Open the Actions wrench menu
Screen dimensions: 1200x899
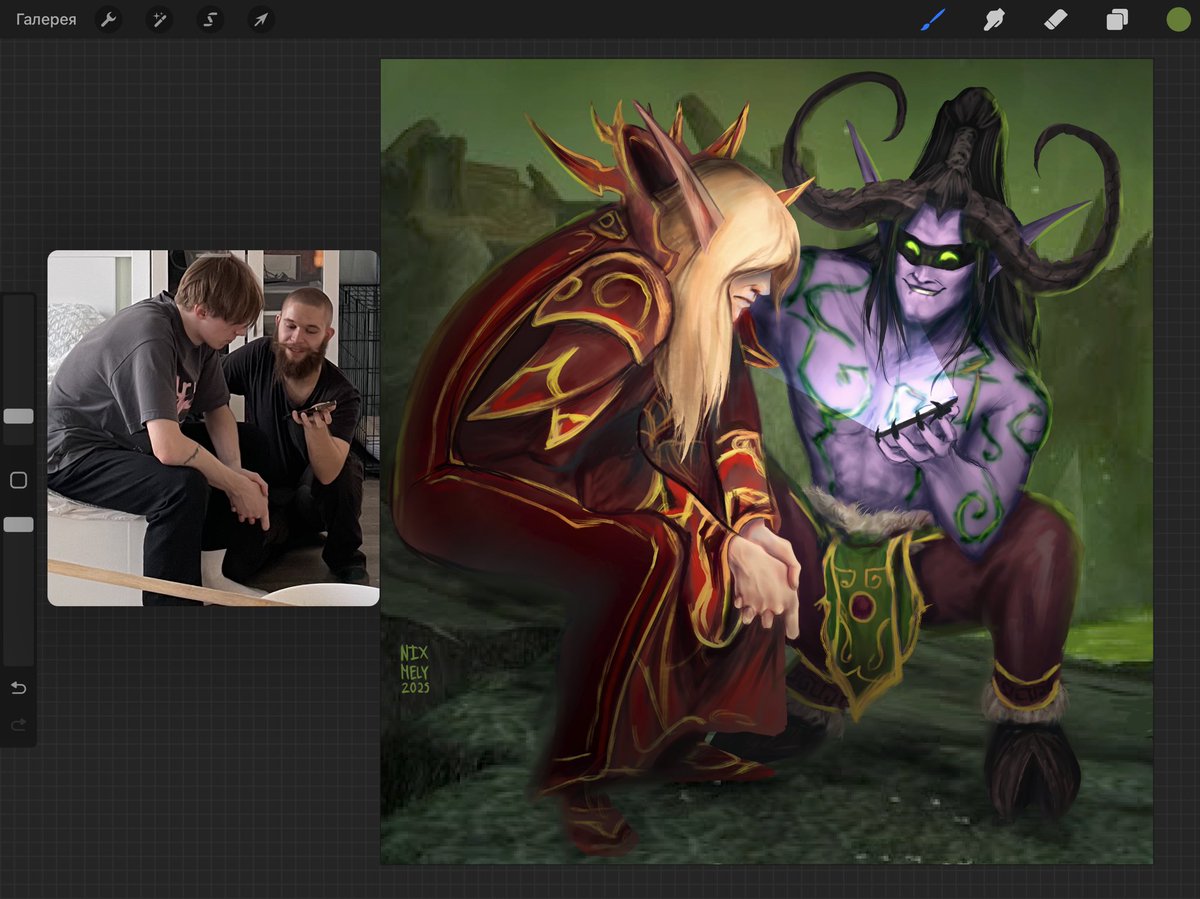(x=108, y=19)
